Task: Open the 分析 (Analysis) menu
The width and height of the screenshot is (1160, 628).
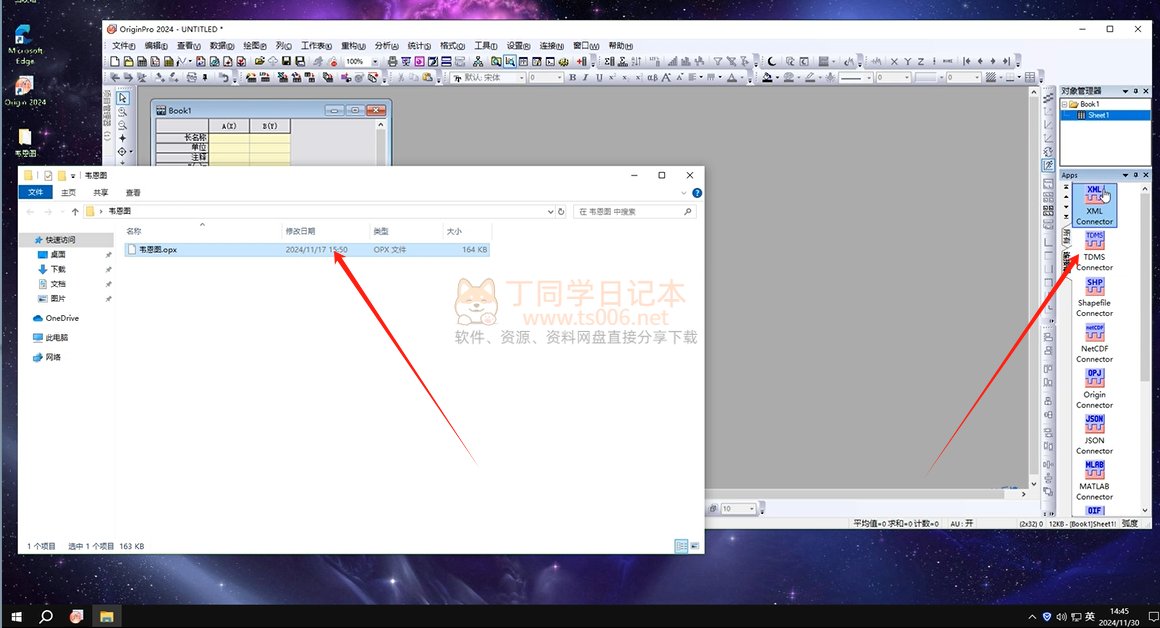Action: pyautogui.click(x=386, y=46)
